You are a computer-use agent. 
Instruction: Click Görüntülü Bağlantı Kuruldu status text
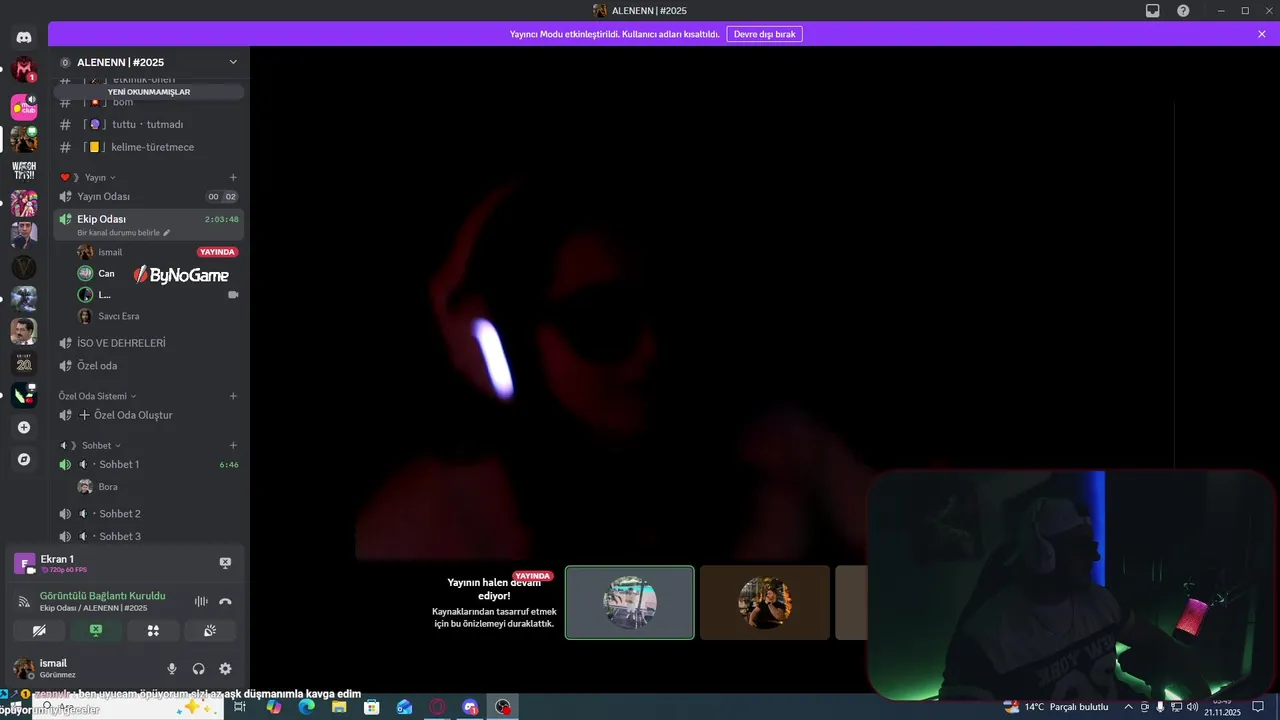[x=103, y=596]
